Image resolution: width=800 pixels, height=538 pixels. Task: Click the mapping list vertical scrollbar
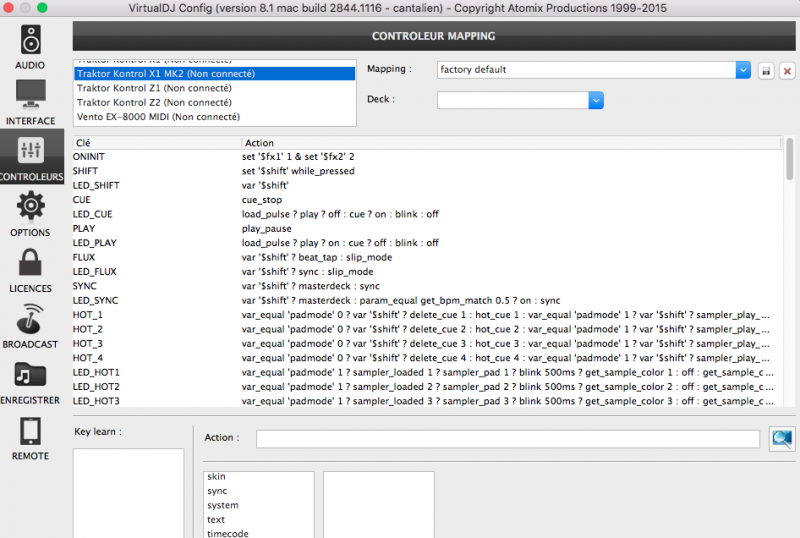[790, 160]
